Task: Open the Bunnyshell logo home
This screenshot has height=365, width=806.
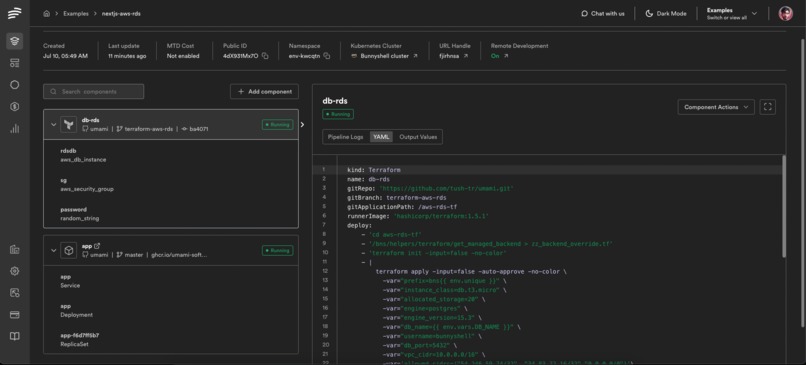Action: 14,13
